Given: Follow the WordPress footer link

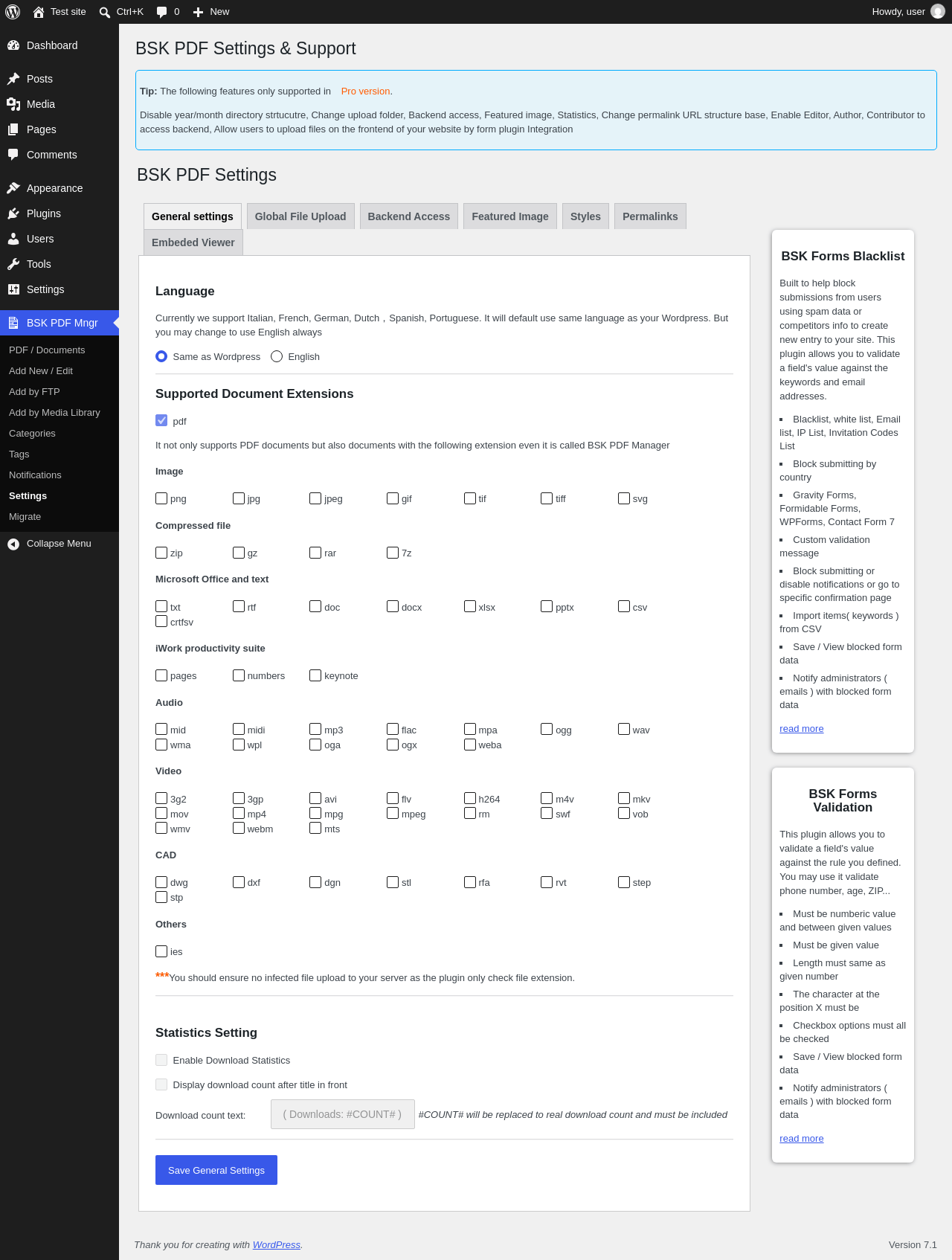Looking at the screenshot, I should 277,1245.
